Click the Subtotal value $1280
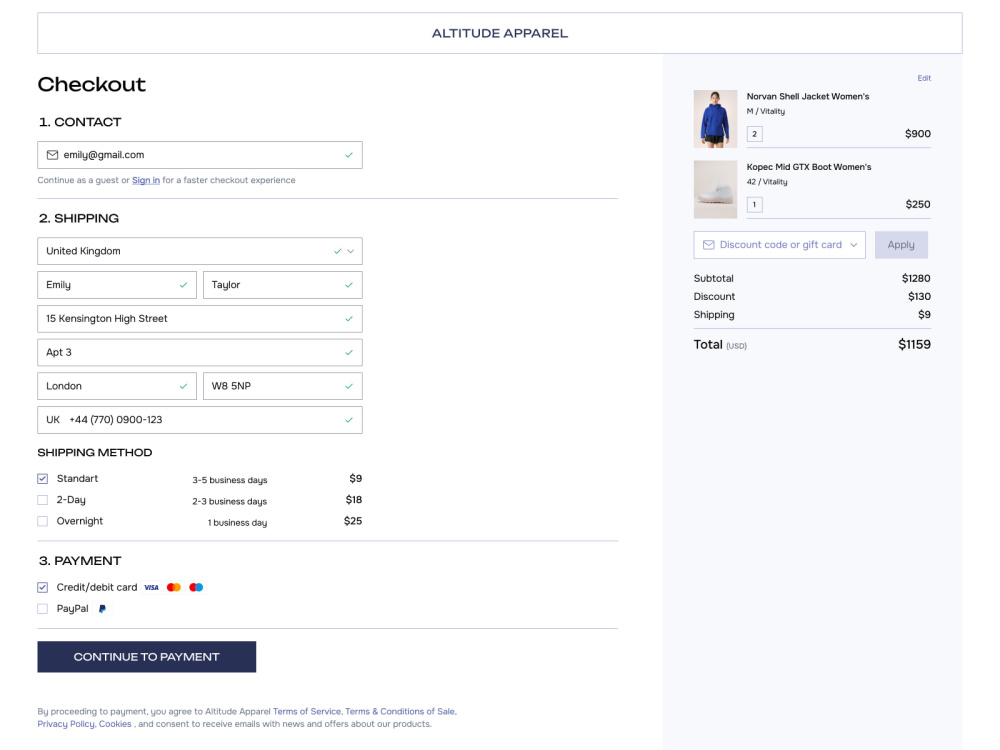This screenshot has height=750, width=1000. 916,279
